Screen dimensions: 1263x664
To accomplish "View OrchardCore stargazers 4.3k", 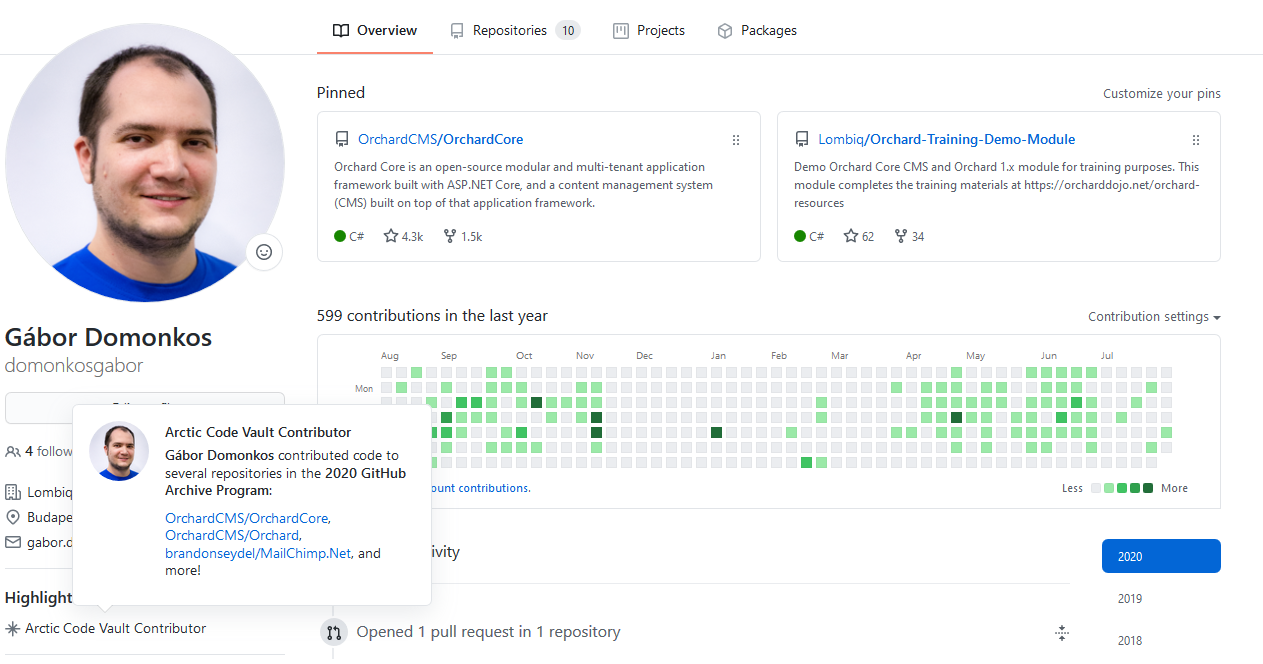I will tap(404, 237).
